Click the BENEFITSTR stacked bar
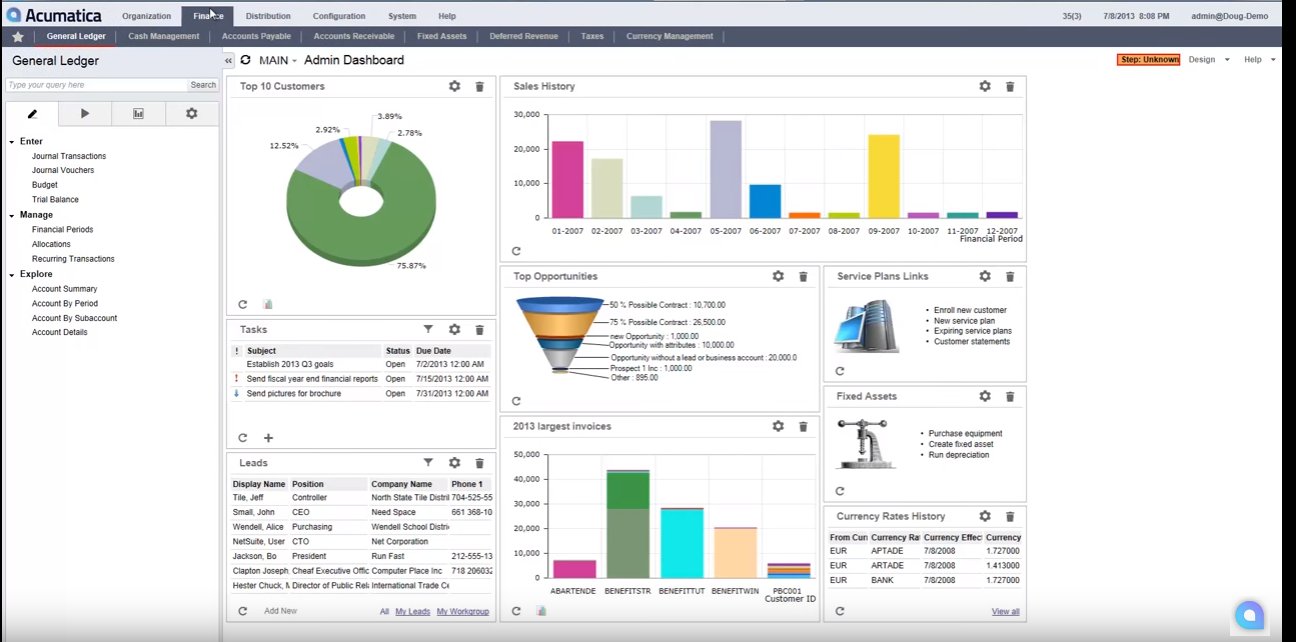This screenshot has height=642, width=1296. [628, 524]
